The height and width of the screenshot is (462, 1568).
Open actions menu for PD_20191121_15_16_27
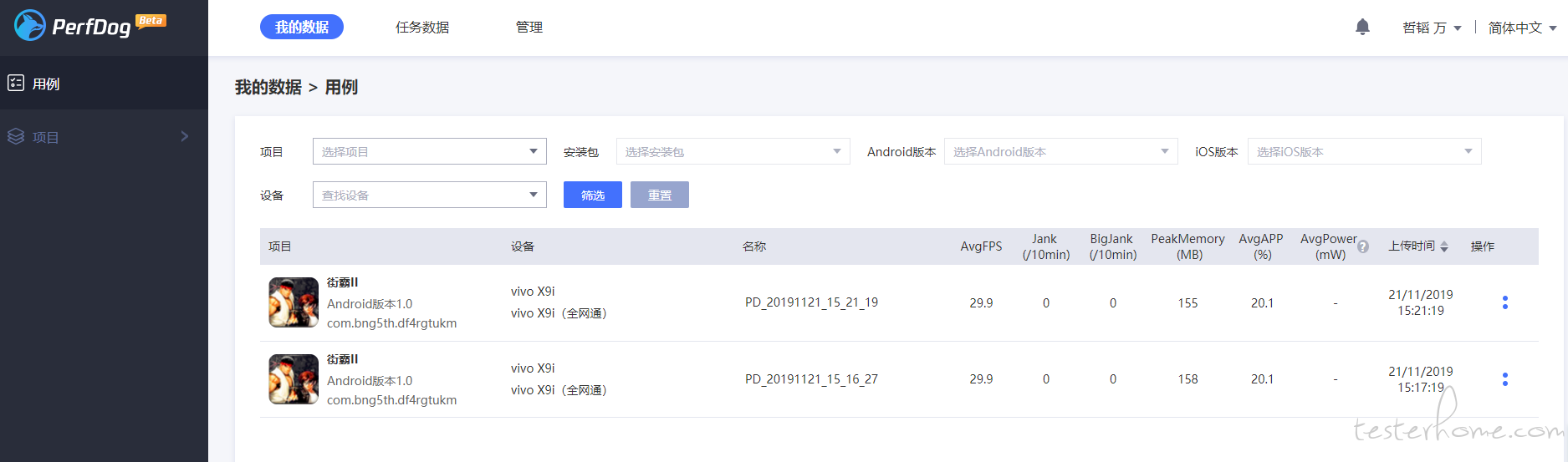(x=1504, y=379)
